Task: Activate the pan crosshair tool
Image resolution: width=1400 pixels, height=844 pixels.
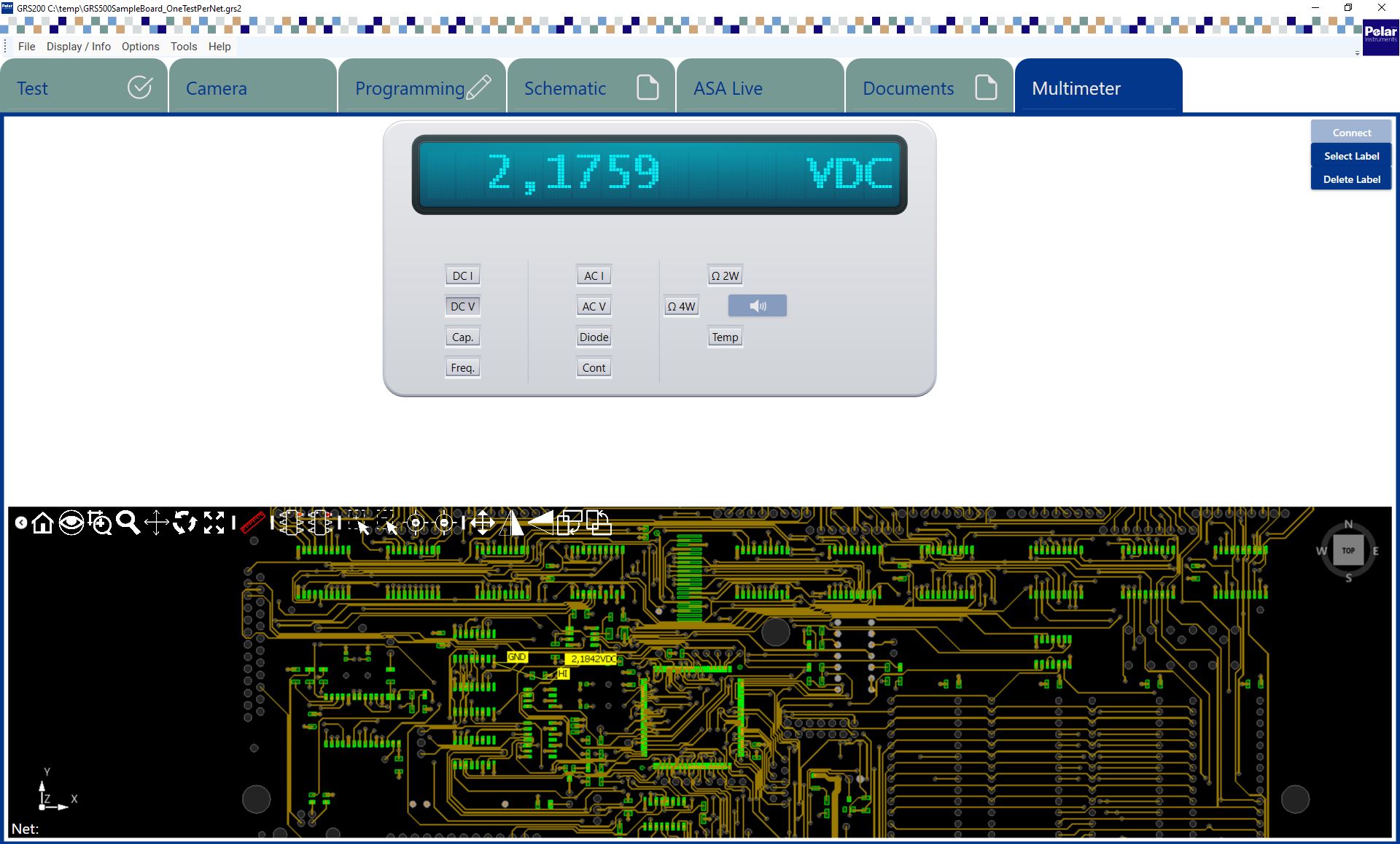Action: [x=156, y=523]
